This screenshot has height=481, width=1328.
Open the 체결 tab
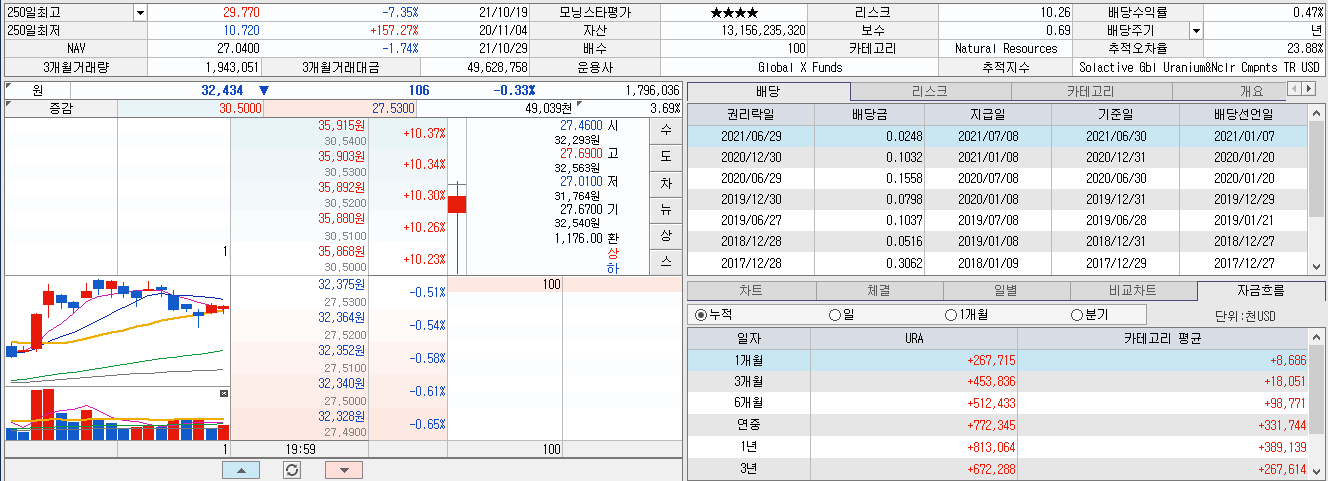coord(879,291)
